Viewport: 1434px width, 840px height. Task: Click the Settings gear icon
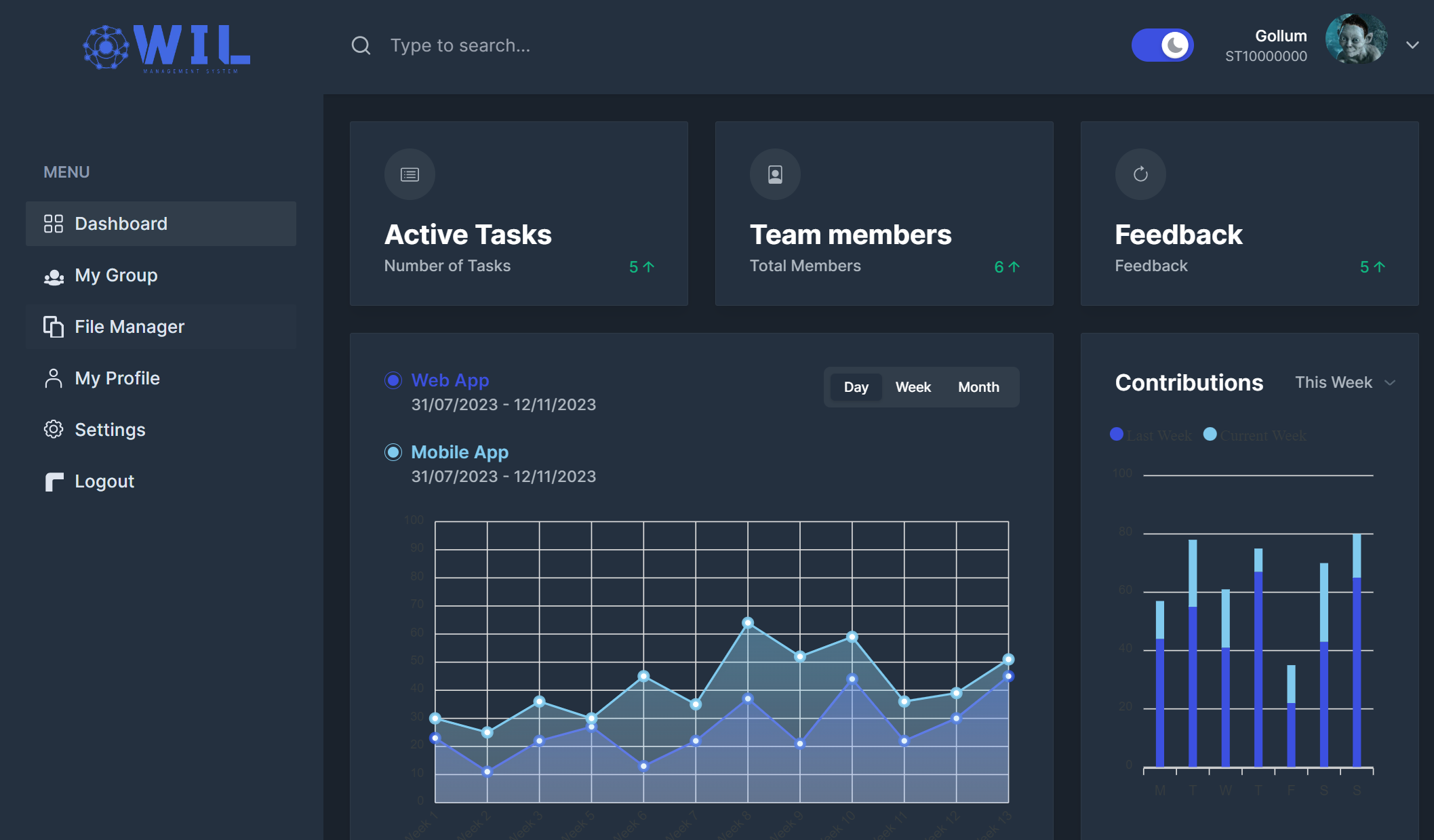[x=54, y=429]
